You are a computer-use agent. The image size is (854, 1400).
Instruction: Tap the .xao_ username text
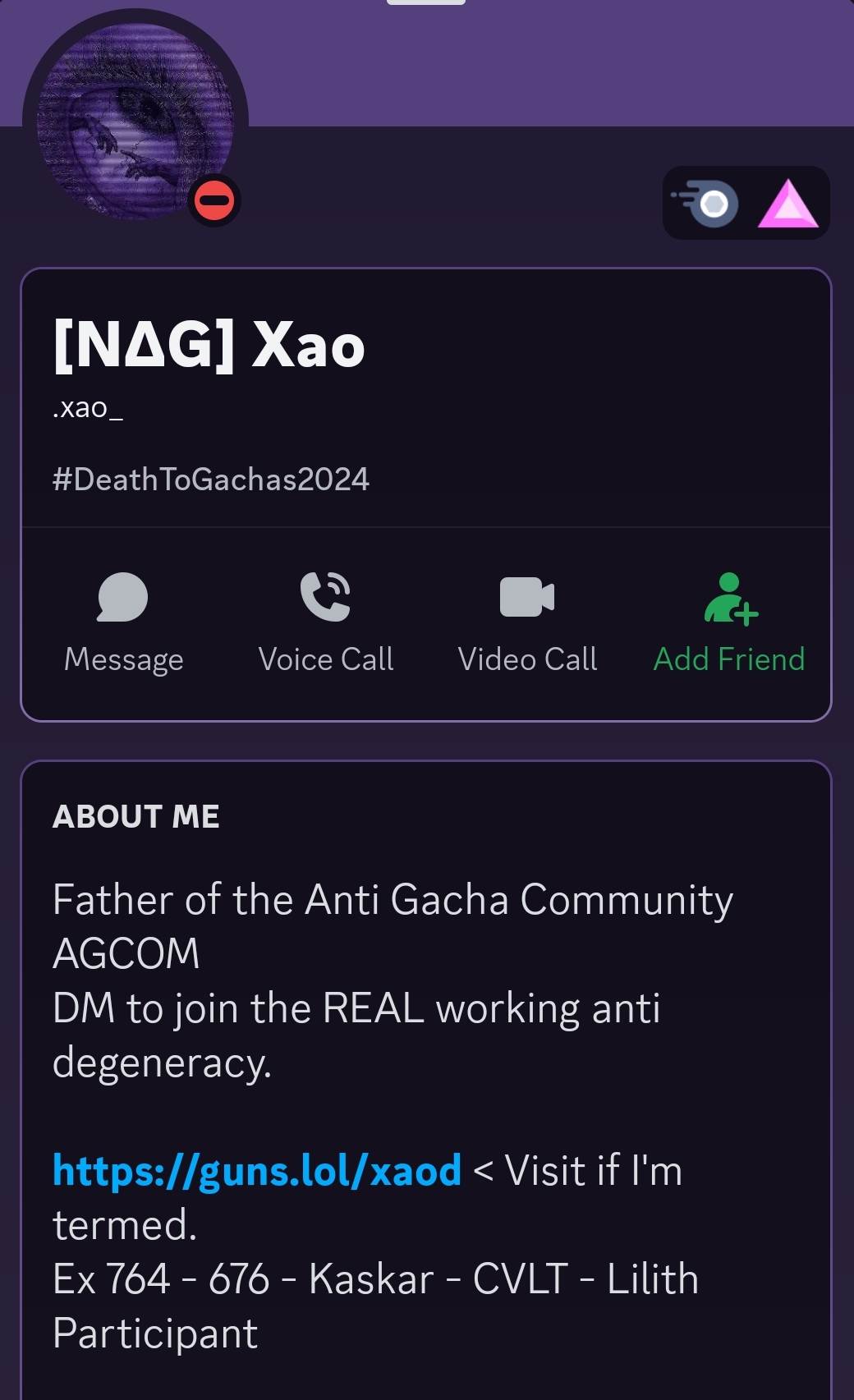click(x=88, y=407)
